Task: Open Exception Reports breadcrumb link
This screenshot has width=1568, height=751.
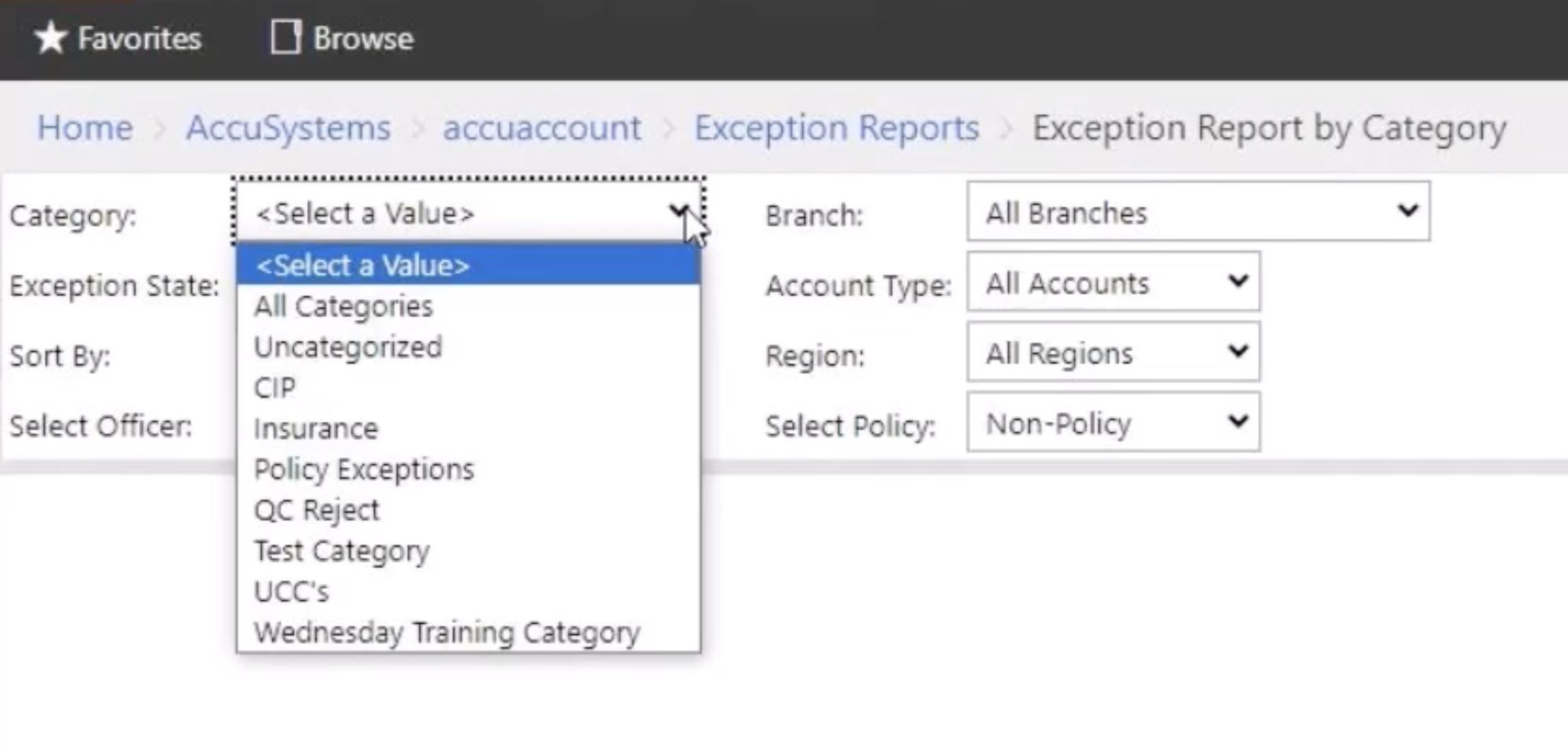Action: coord(836,128)
